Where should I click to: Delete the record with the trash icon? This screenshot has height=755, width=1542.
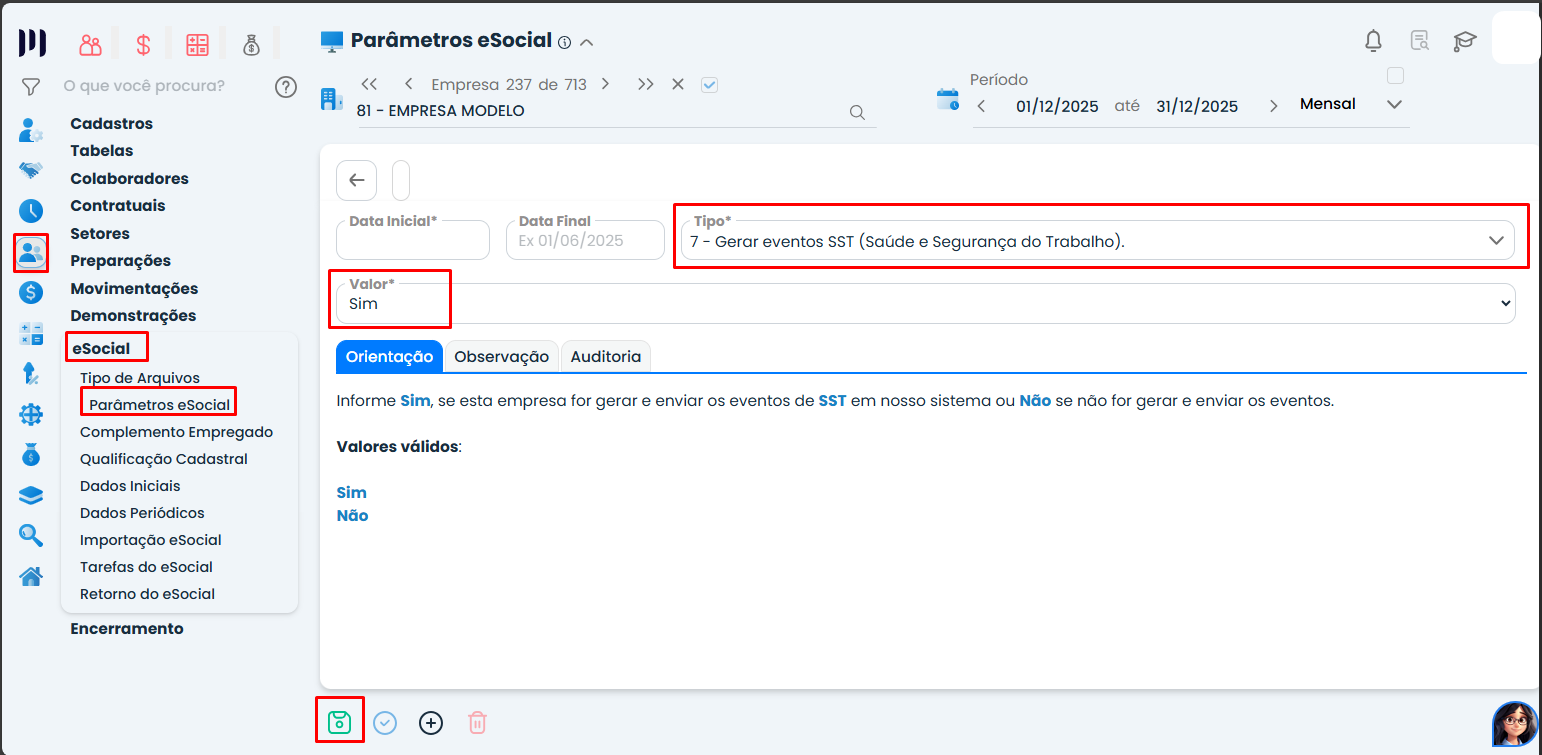click(x=477, y=722)
